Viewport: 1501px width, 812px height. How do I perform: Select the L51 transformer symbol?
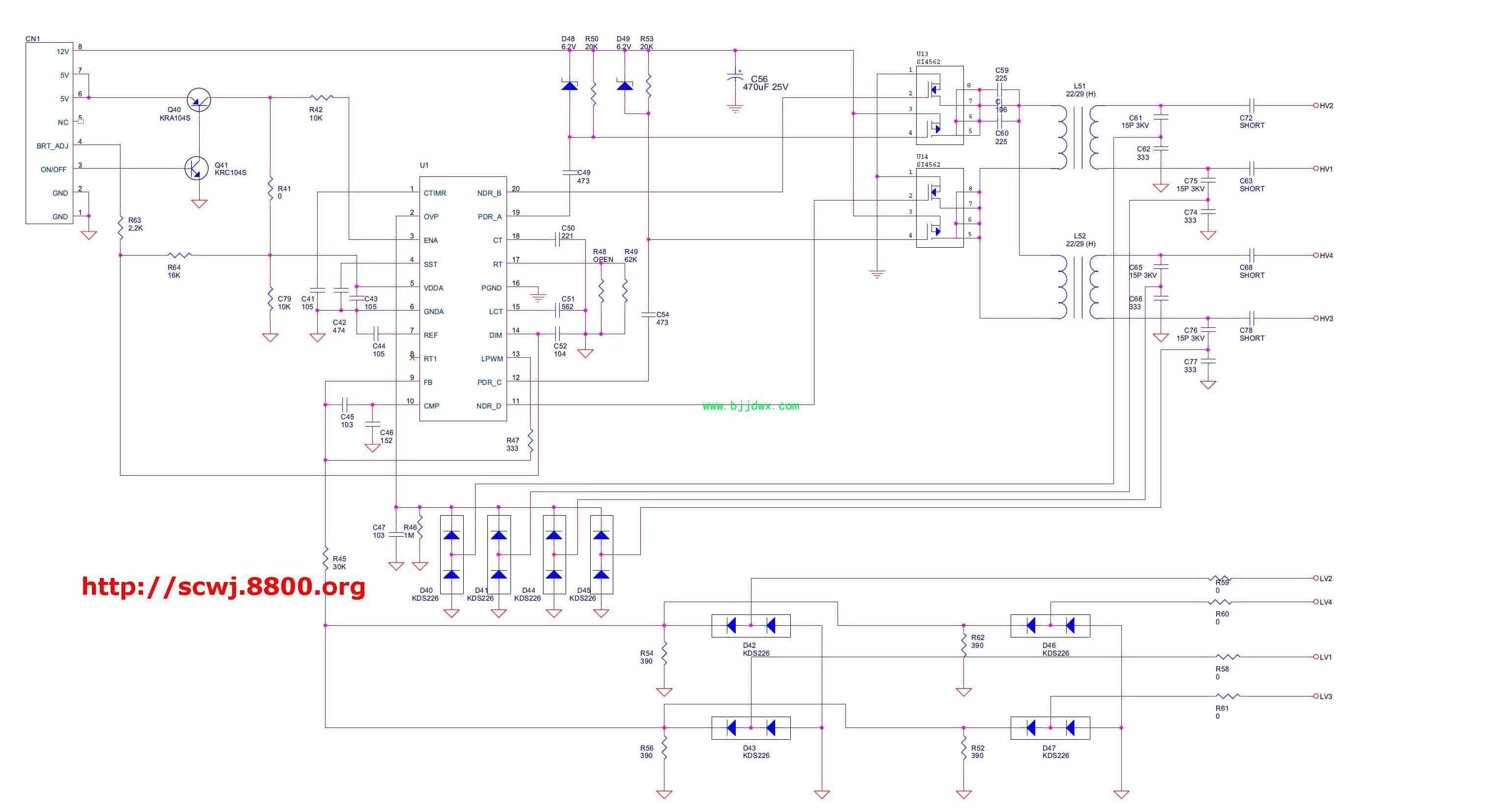click(1078, 138)
